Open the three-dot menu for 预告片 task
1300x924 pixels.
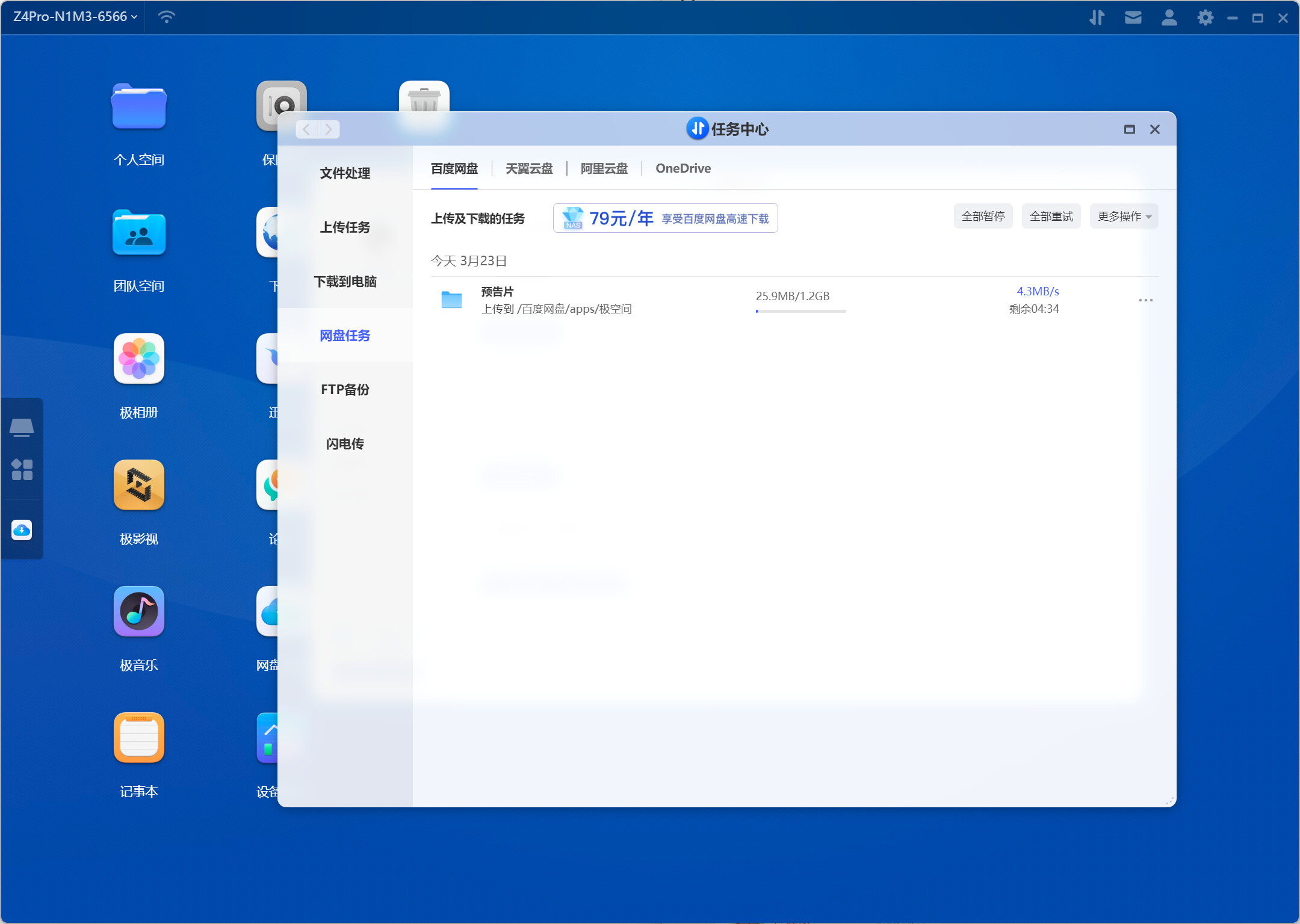pyautogui.click(x=1145, y=300)
